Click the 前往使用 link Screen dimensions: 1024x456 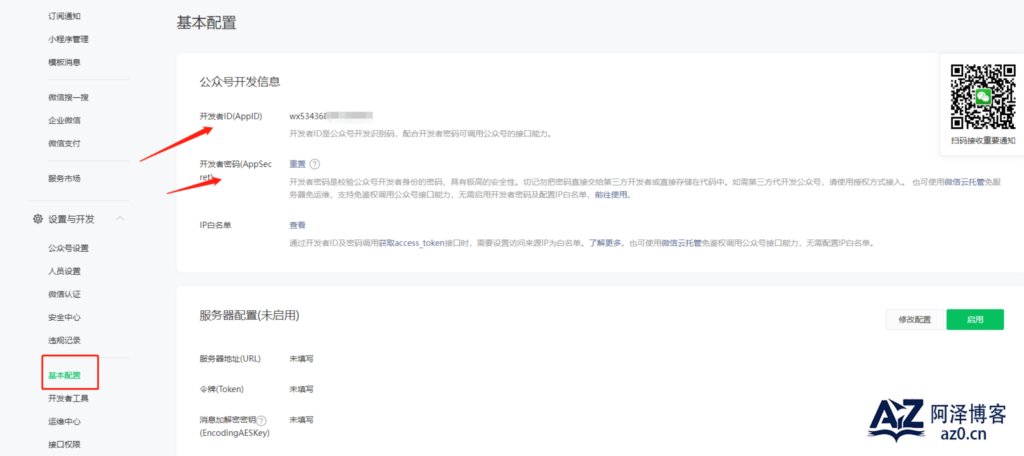coord(612,195)
